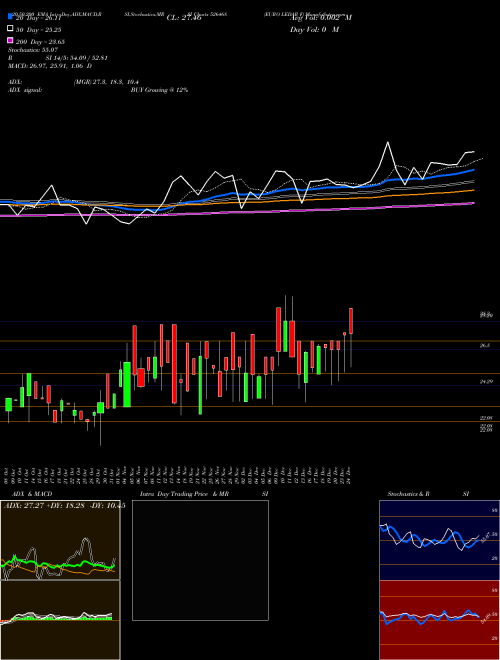Open the MACD histogram chart panel
Screen dimensions: 500x660
60,620
